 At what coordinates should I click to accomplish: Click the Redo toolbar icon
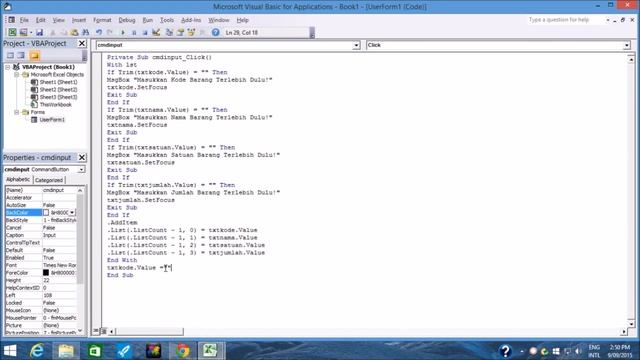pyautogui.click(x=110, y=32)
